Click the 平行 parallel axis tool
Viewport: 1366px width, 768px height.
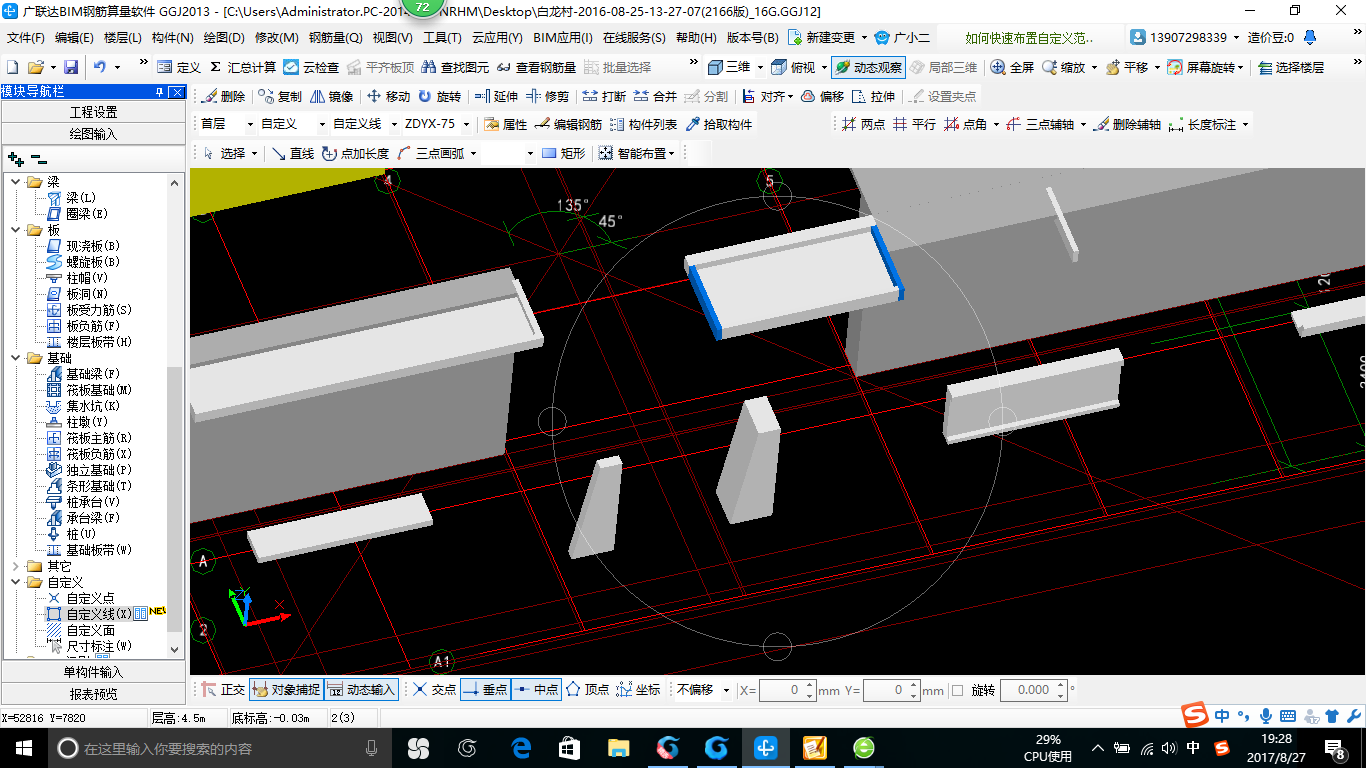tap(914, 125)
